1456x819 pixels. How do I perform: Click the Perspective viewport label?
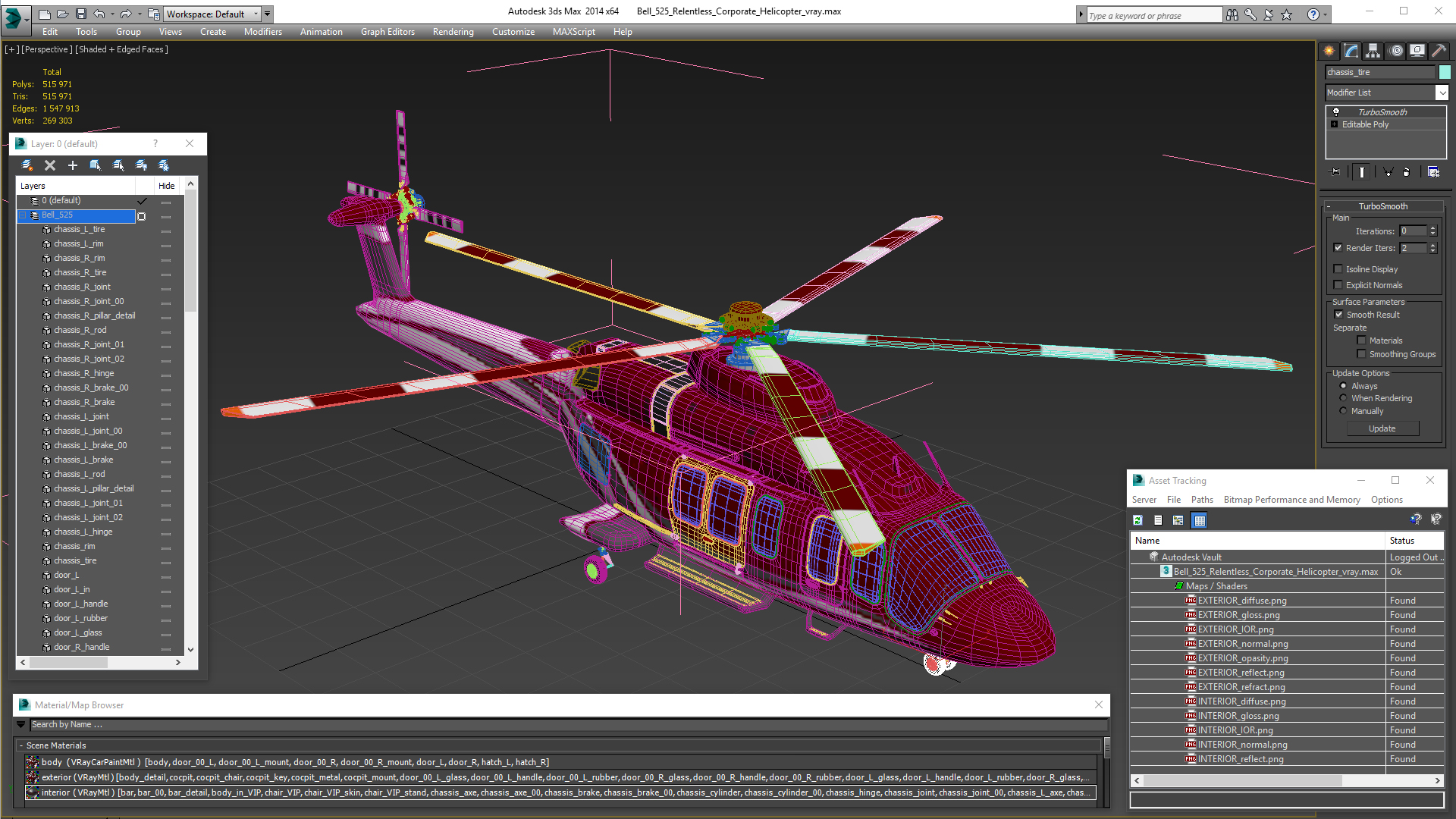pyautogui.click(x=47, y=49)
